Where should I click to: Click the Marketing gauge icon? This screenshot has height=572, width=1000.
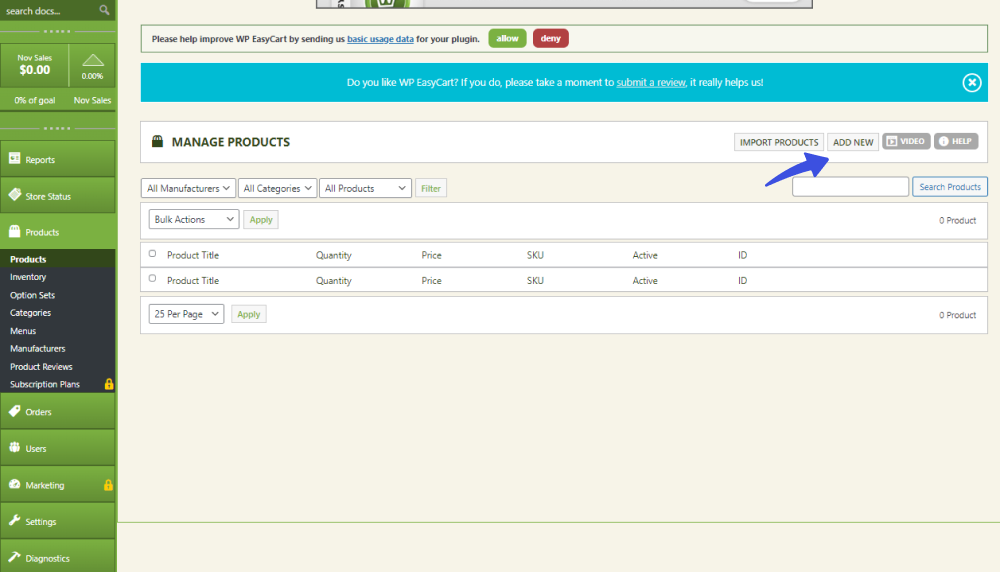15,484
